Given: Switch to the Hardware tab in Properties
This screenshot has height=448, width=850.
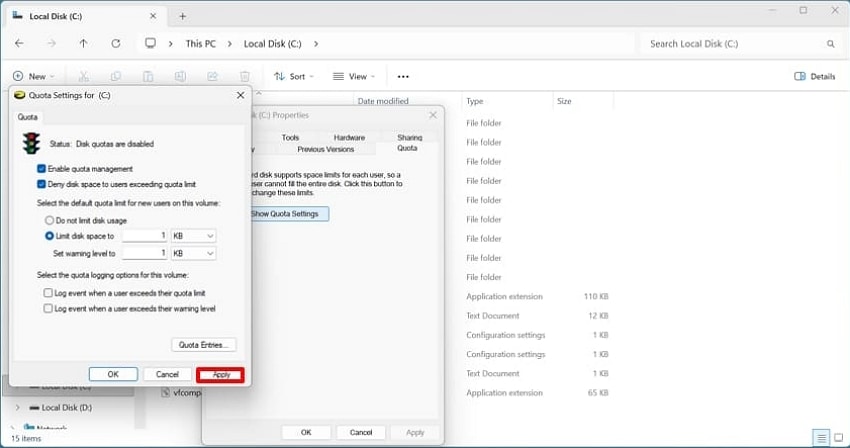Looking at the screenshot, I should click(x=349, y=138).
